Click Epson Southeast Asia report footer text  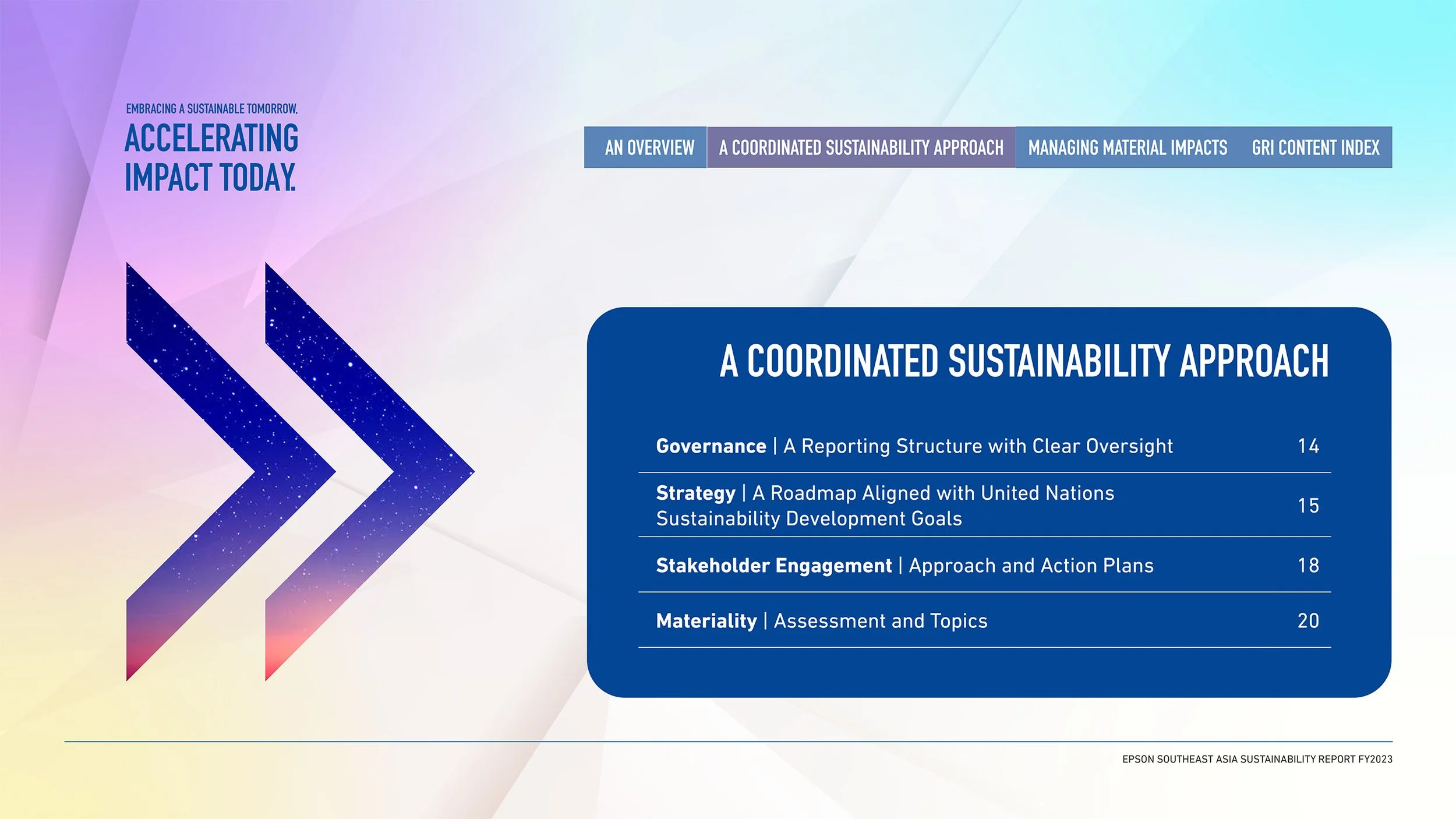(x=1257, y=760)
